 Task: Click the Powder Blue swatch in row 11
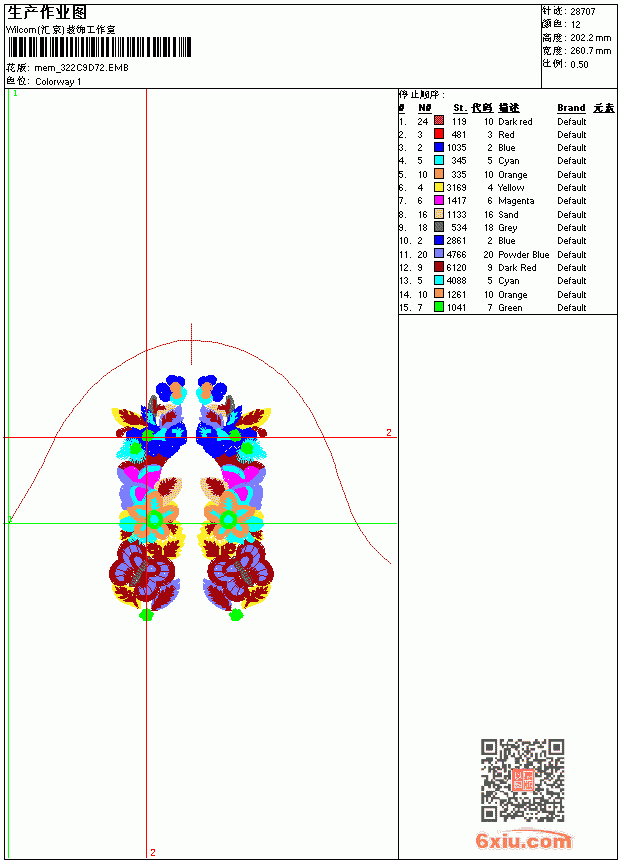pos(439,254)
